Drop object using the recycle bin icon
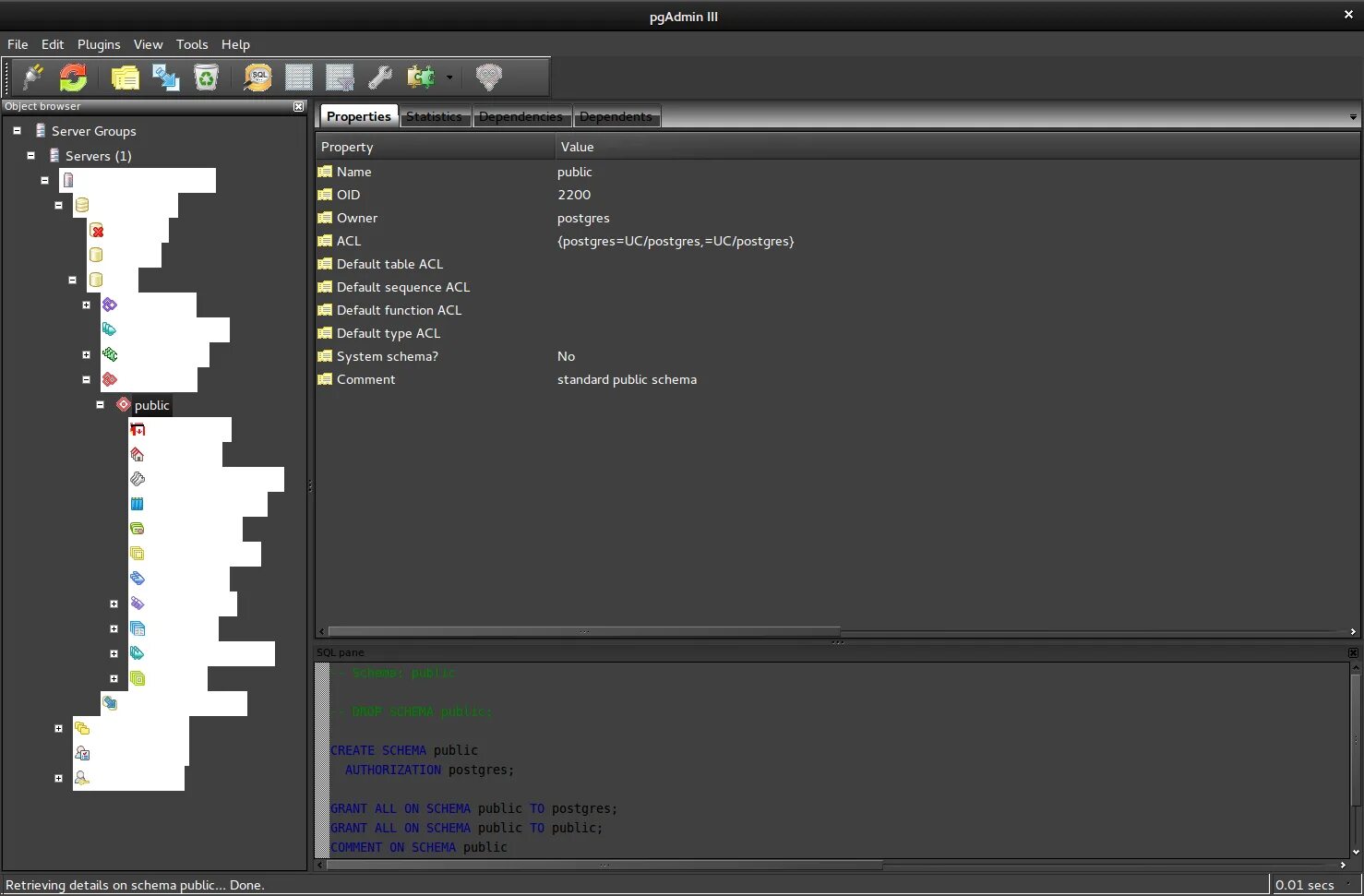 click(x=206, y=77)
